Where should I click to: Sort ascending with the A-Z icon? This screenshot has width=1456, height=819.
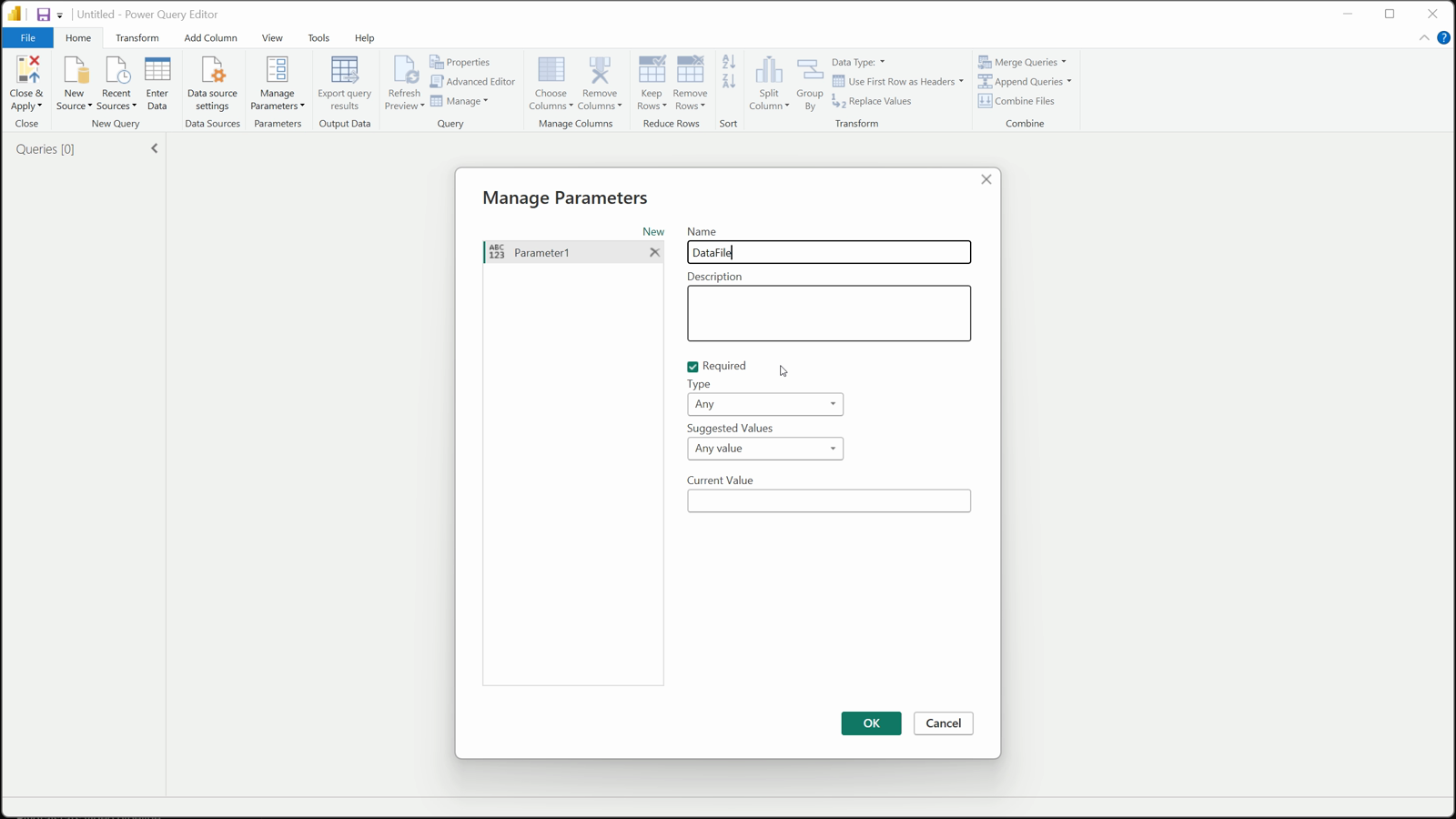(x=729, y=62)
